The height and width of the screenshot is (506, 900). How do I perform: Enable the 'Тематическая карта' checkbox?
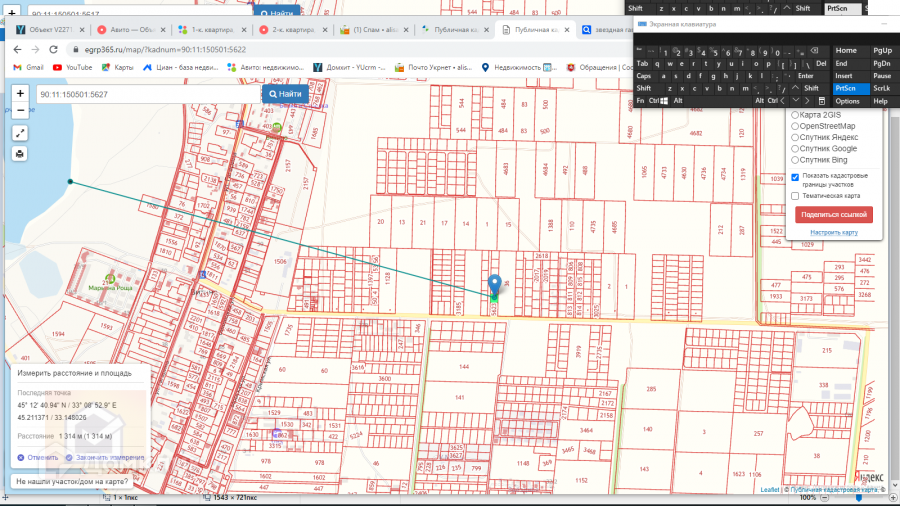pos(795,195)
